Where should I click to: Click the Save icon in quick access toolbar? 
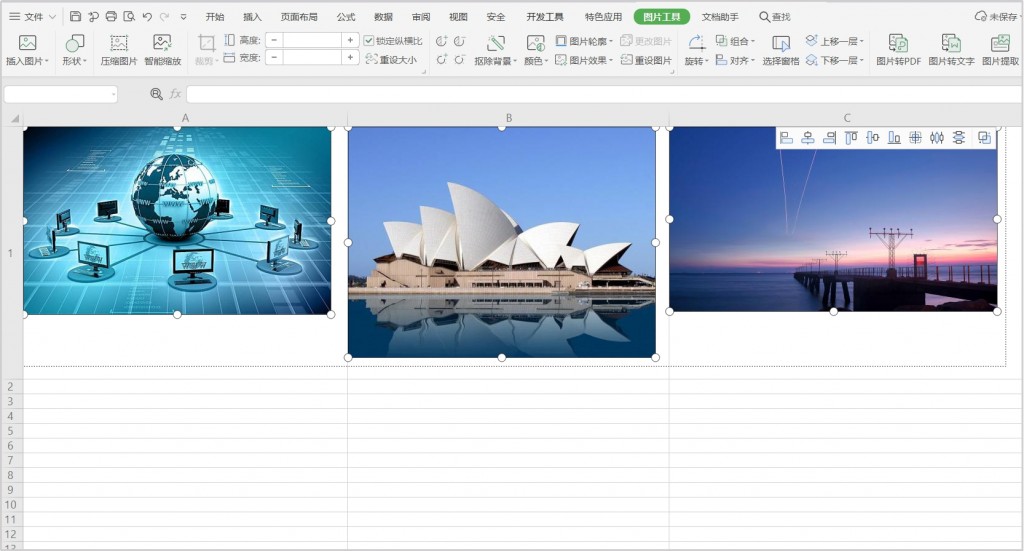[x=76, y=16]
